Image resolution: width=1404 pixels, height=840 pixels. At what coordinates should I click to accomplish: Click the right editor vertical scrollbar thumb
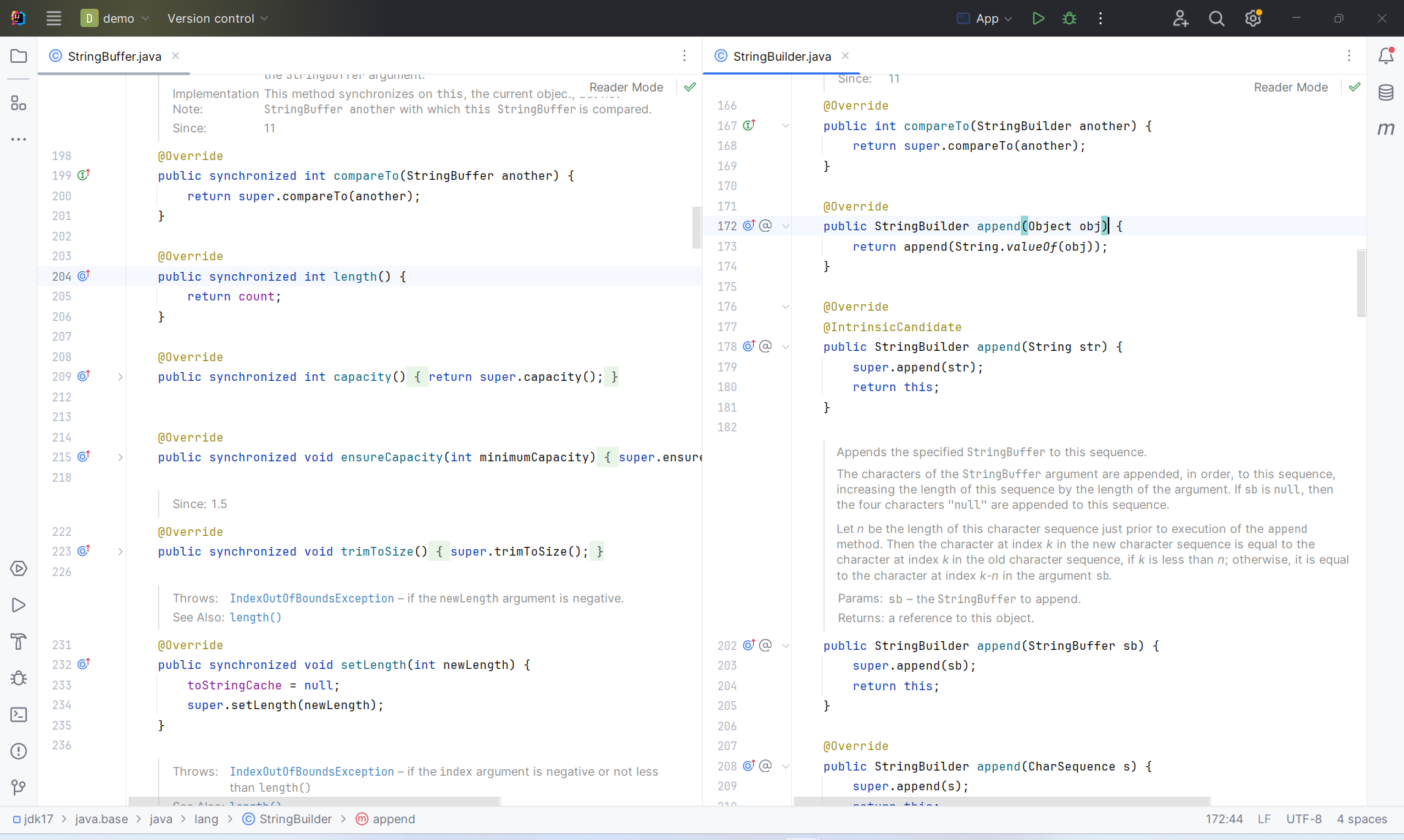pos(1361,282)
